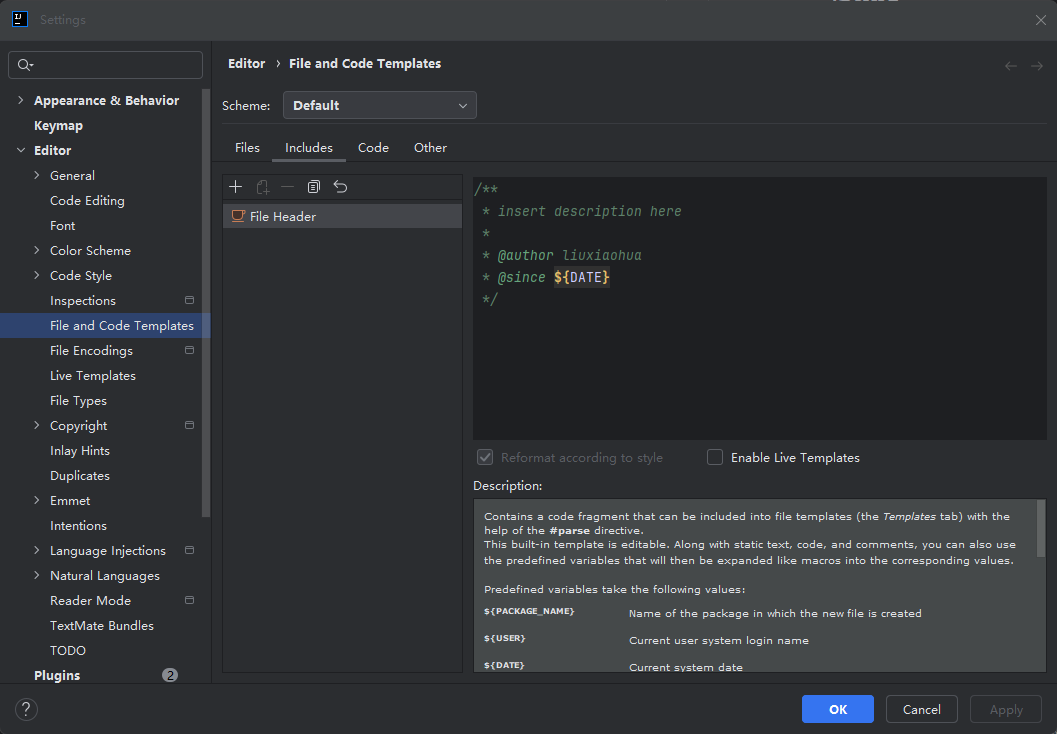Switch to the Includes tab
This screenshot has width=1057, height=734.
(309, 148)
